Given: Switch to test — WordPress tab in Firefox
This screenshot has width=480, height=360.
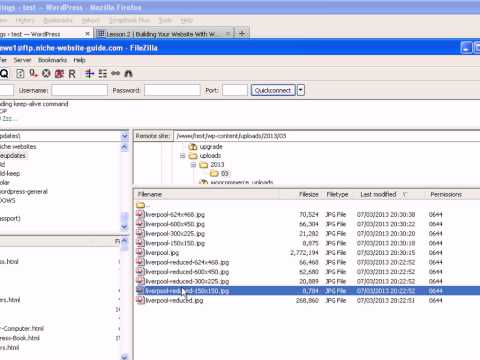Looking at the screenshot, I should pyautogui.click(x=42, y=34).
